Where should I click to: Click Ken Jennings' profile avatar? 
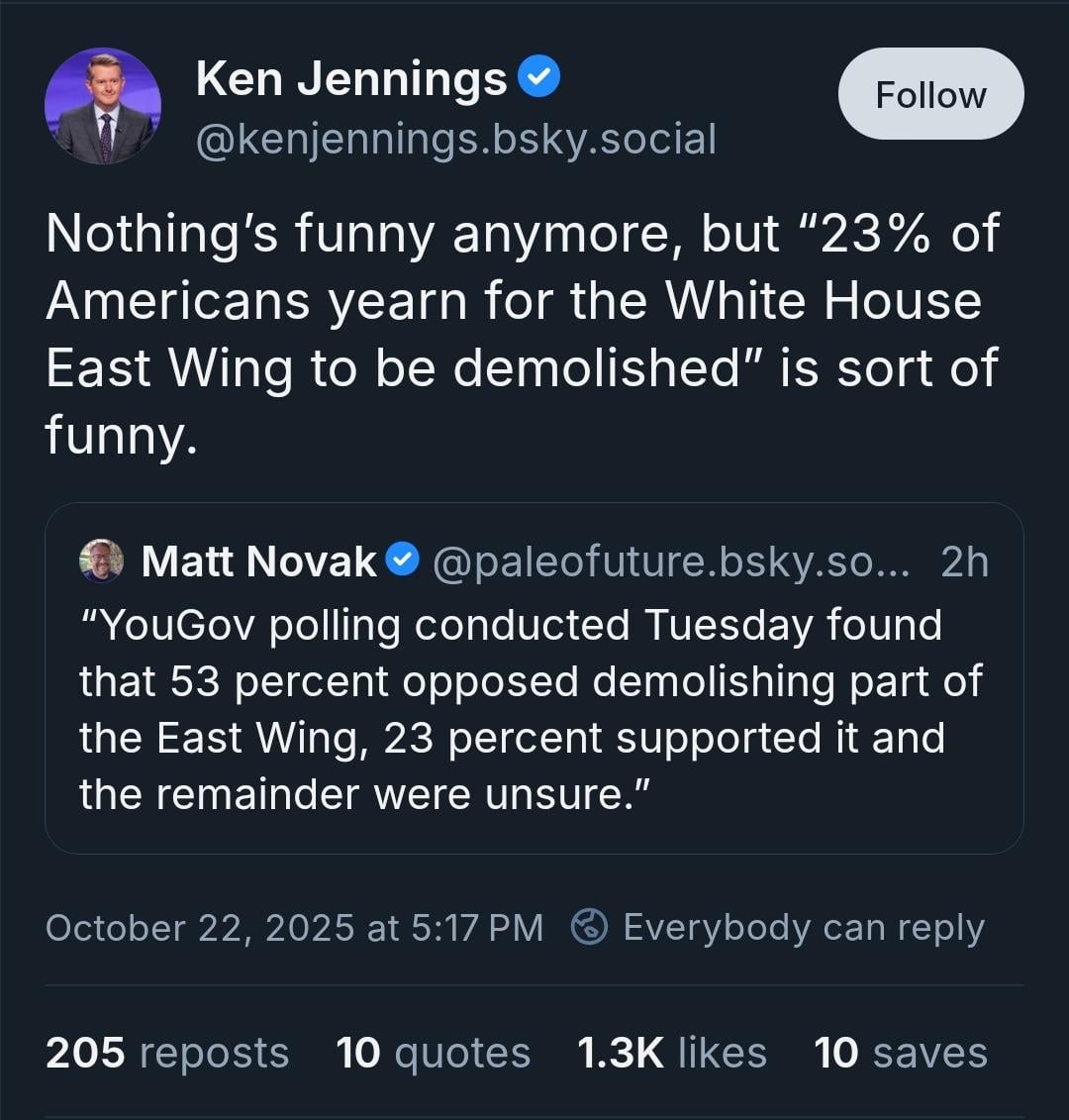[x=103, y=106]
